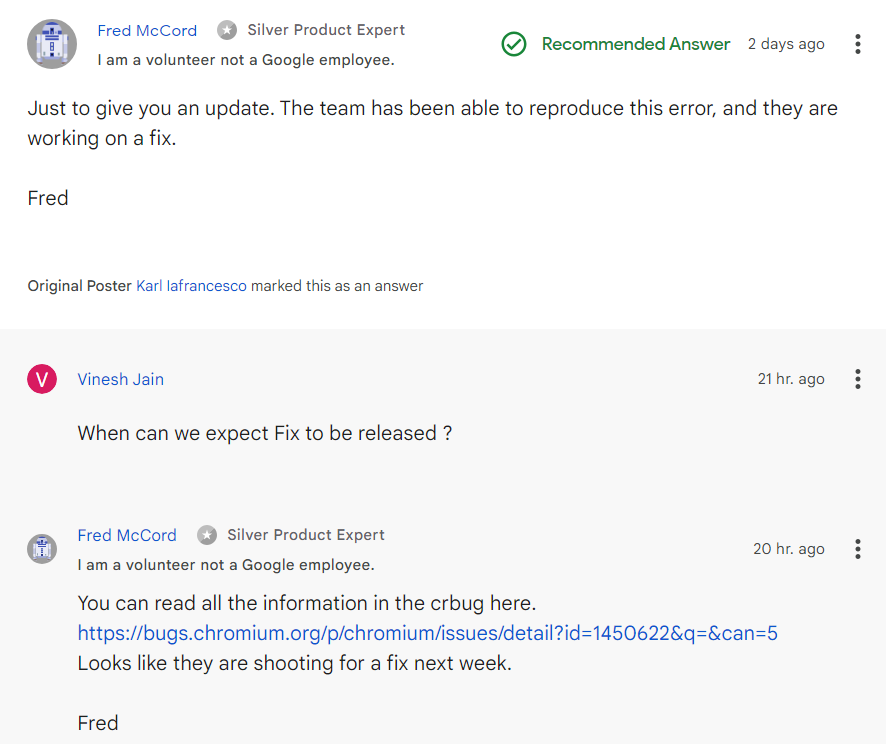Click the Recommended Answer label text
This screenshot has width=886, height=744.
click(636, 44)
